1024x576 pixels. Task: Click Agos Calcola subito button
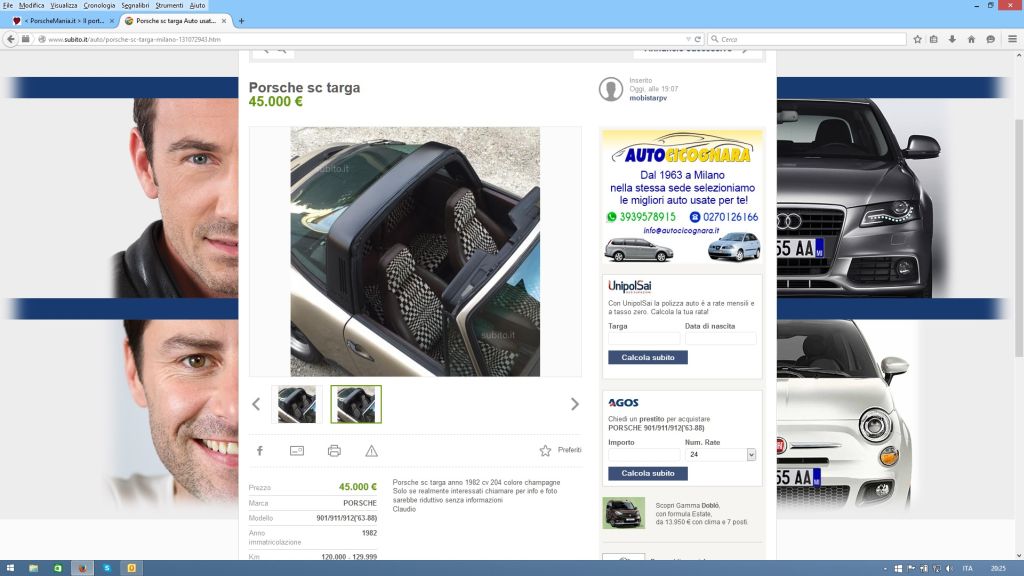tap(648, 473)
